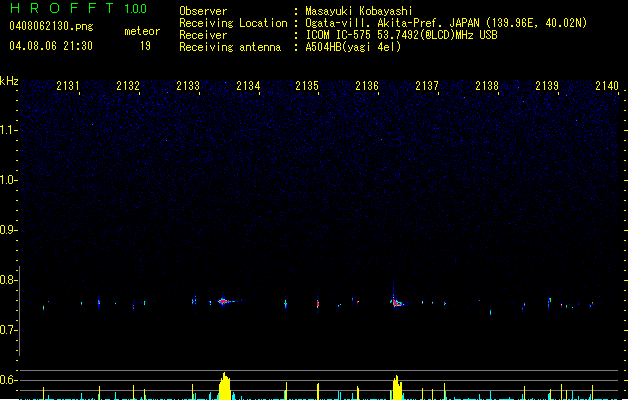Click the 0.6 kHz frequency label
The height and width of the screenshot is (400, 629).
coord(9,380)
